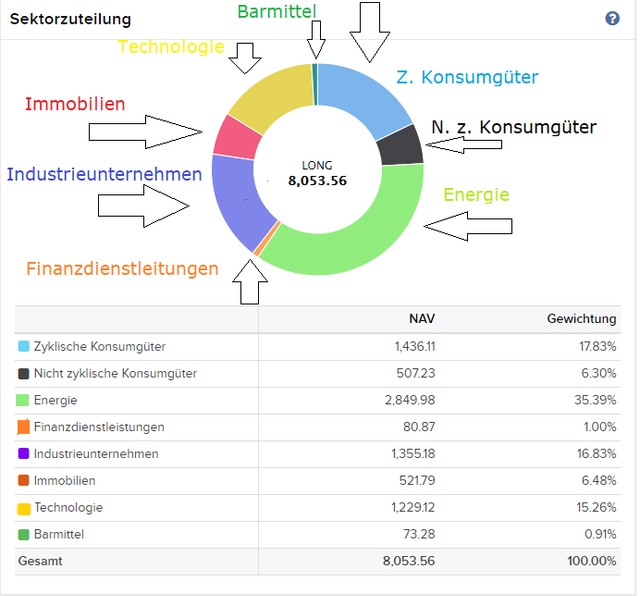Click the Nicht zyklische Konsumgüter dark legend swatch
This screenshot has height=596, width=640.
(x=24, y=374)
